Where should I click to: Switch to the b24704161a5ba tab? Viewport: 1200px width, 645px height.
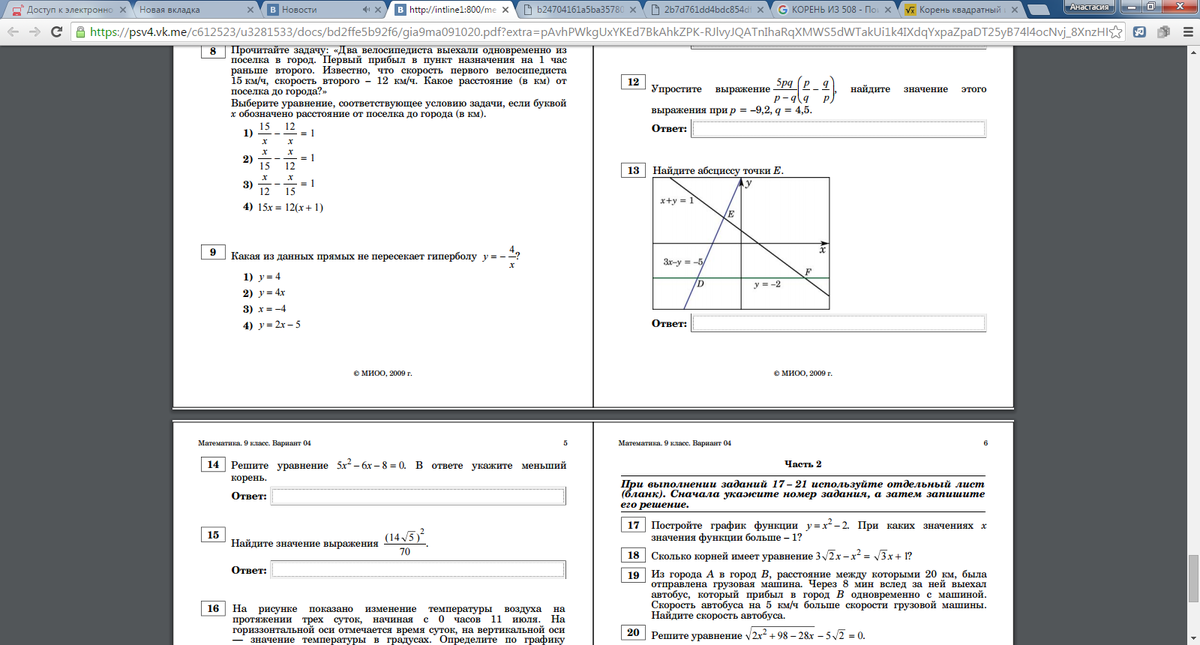coord(579,10)
